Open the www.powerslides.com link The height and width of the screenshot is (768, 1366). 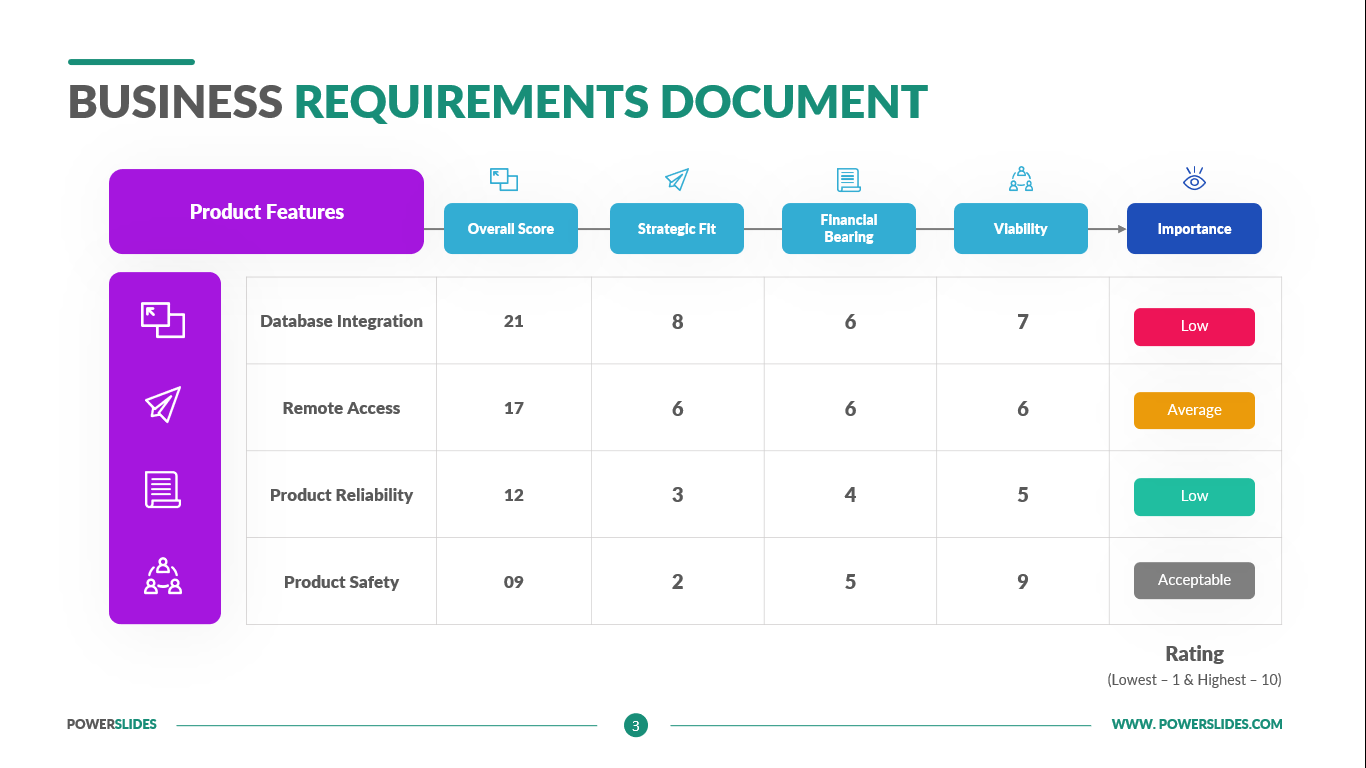(x=1197, y=724)
